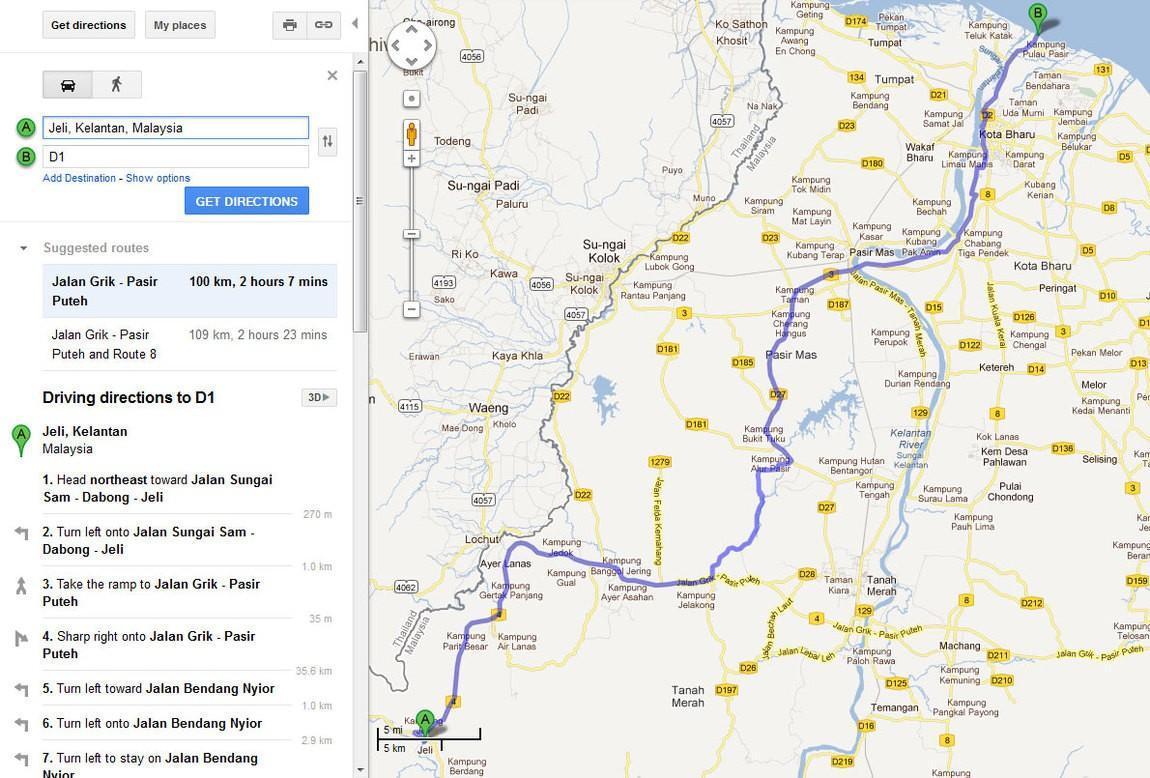
Task: Click destination marker B on map
Action: pyautogui.click(x=1037, y=18)
